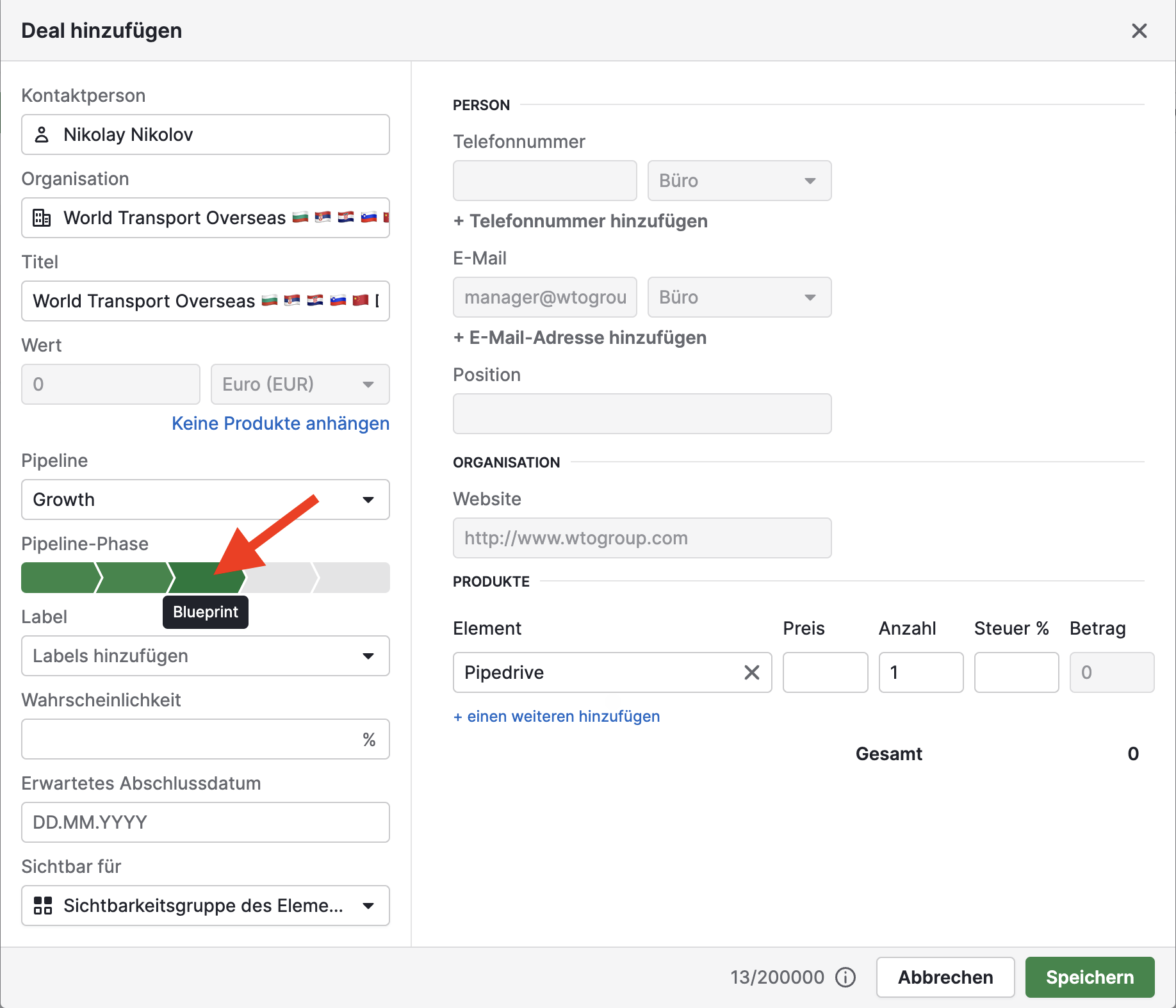Close the Deal hinzufügen dialog
1176x1008 pixels.
(x=1139, y=31)
